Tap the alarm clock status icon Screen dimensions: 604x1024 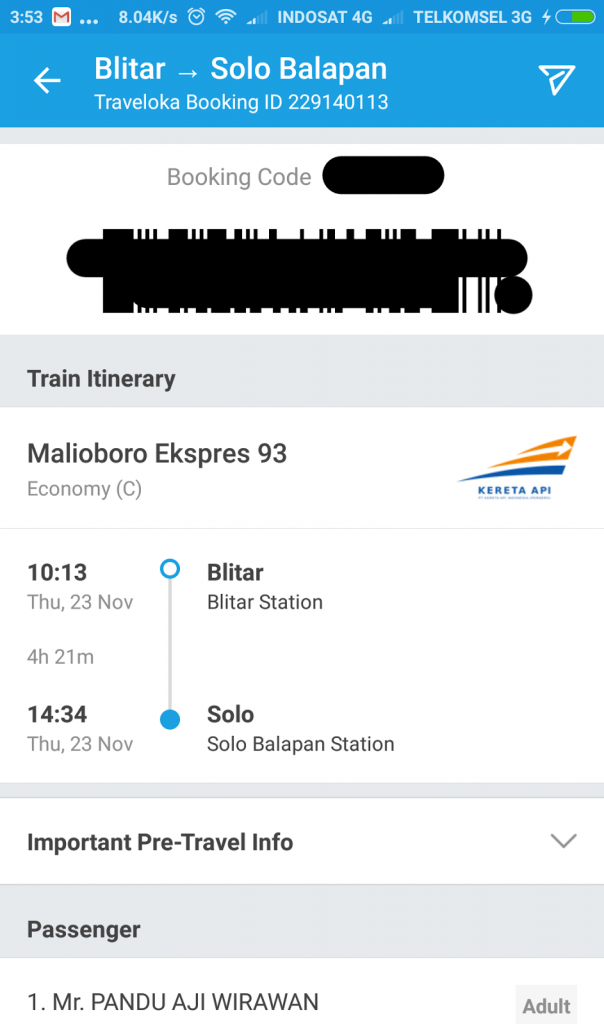[x=196, y=17]
